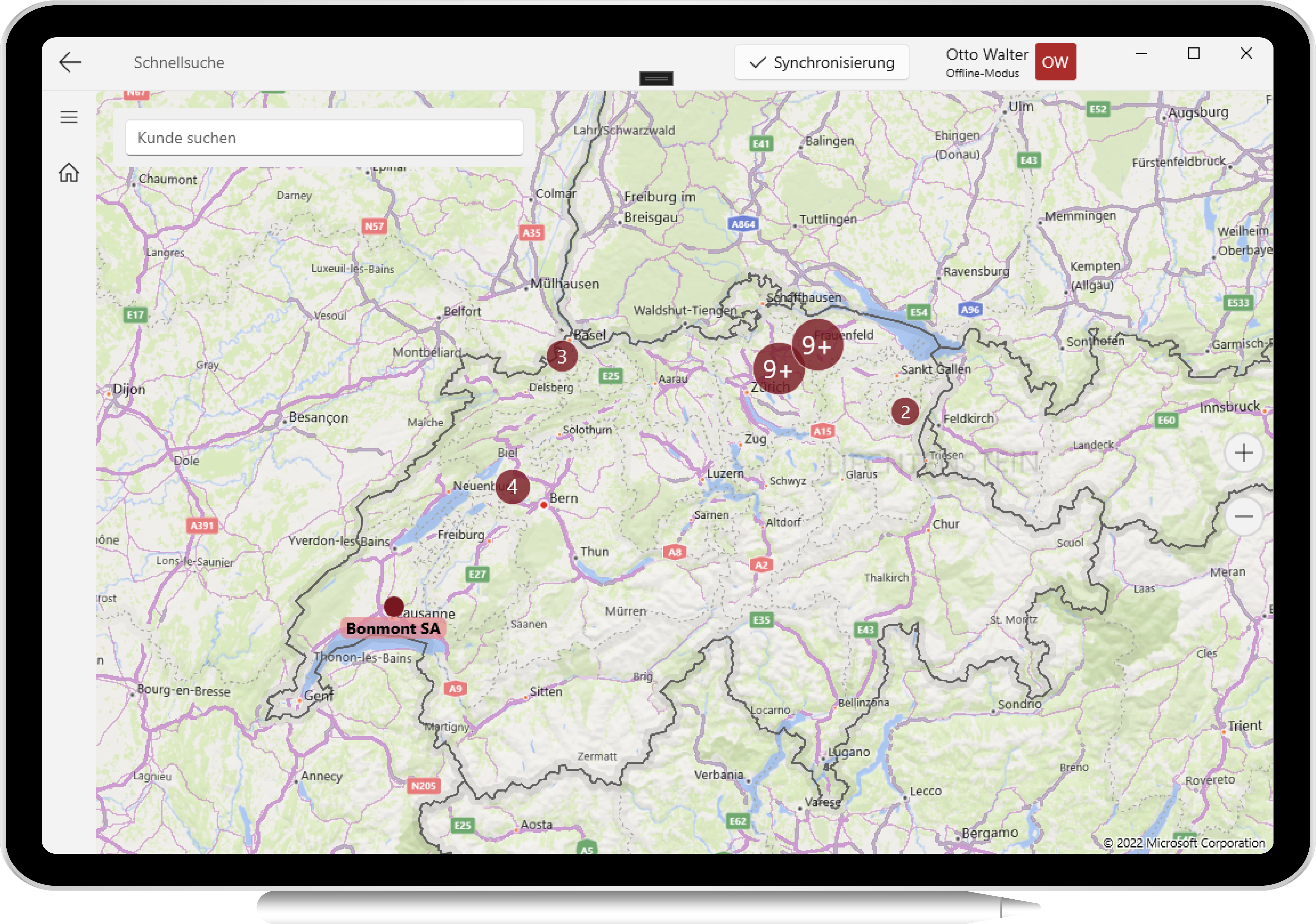Open the hamburger menu

[x=69, y=117]
